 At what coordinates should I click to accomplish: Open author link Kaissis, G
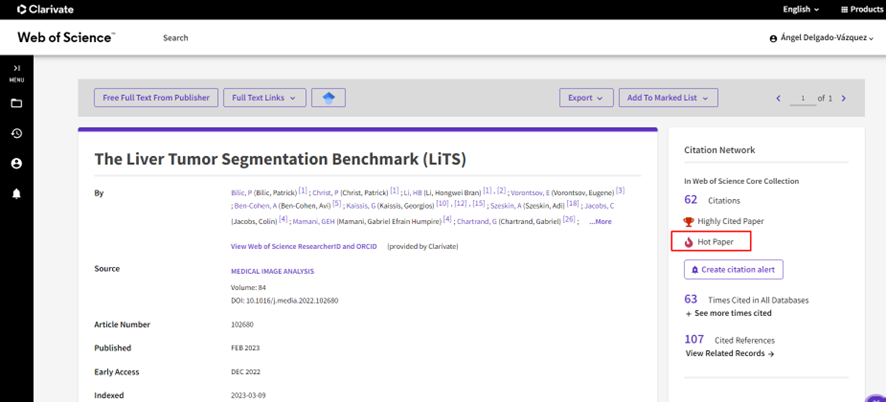pos(361,207)
